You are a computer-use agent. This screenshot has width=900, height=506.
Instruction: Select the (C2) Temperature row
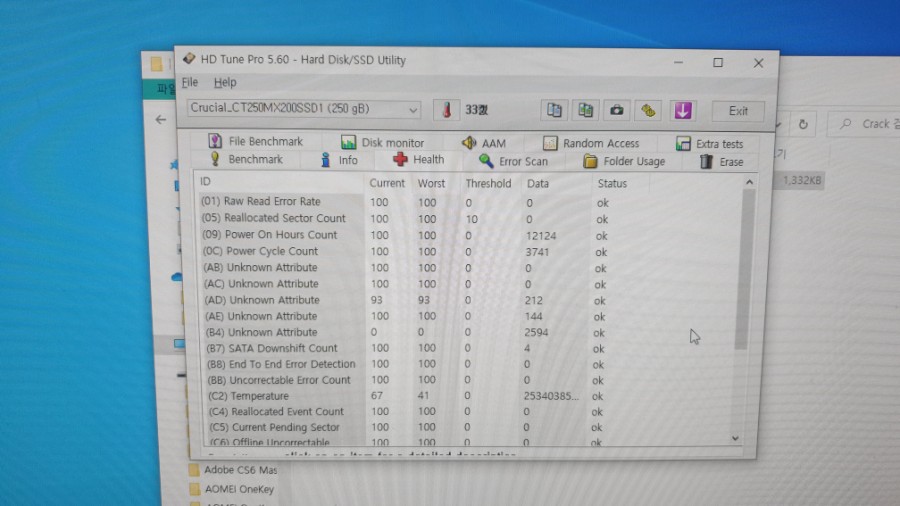[x=470, y=396]
